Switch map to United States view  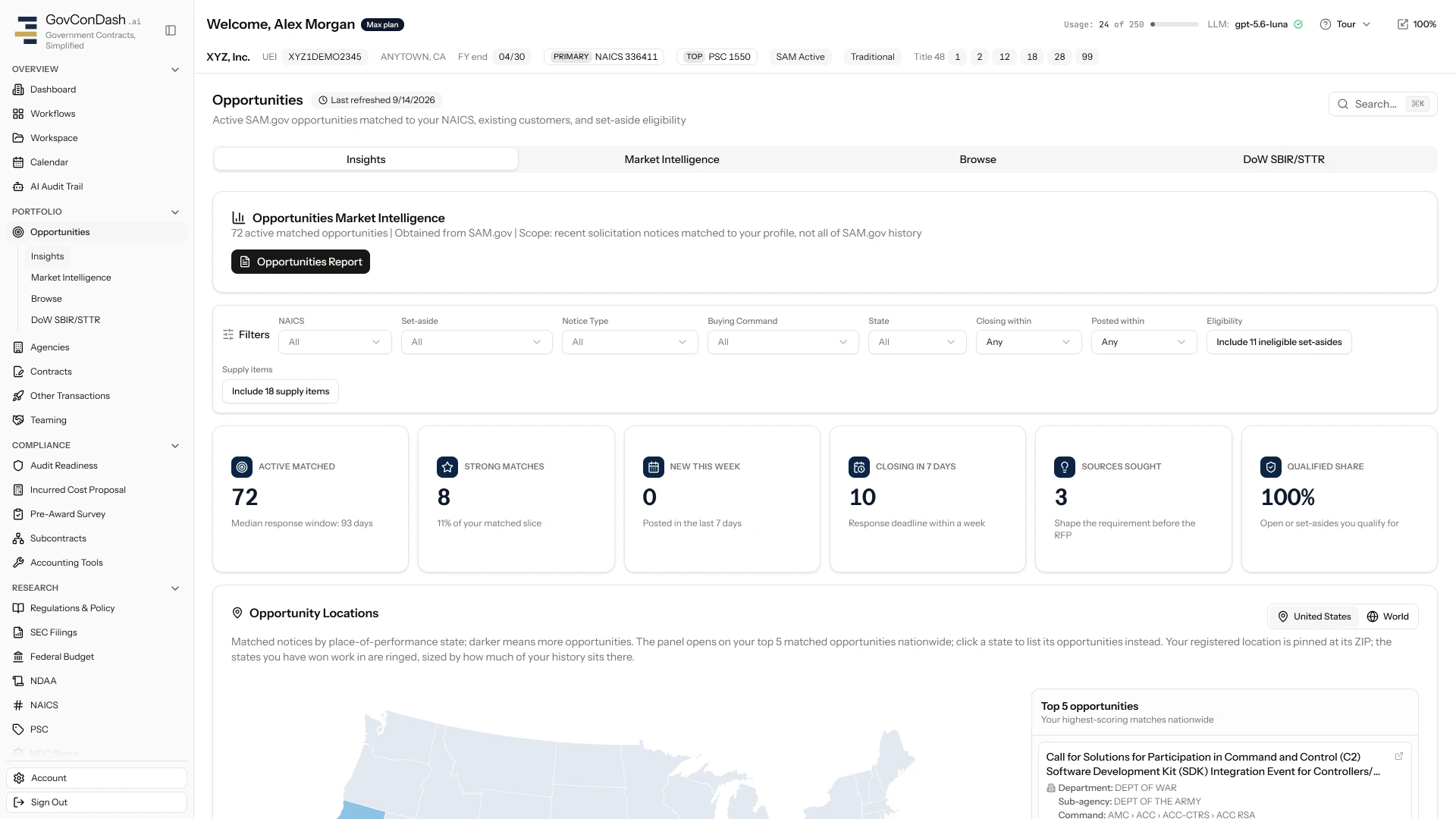[x=1314, y=617]
